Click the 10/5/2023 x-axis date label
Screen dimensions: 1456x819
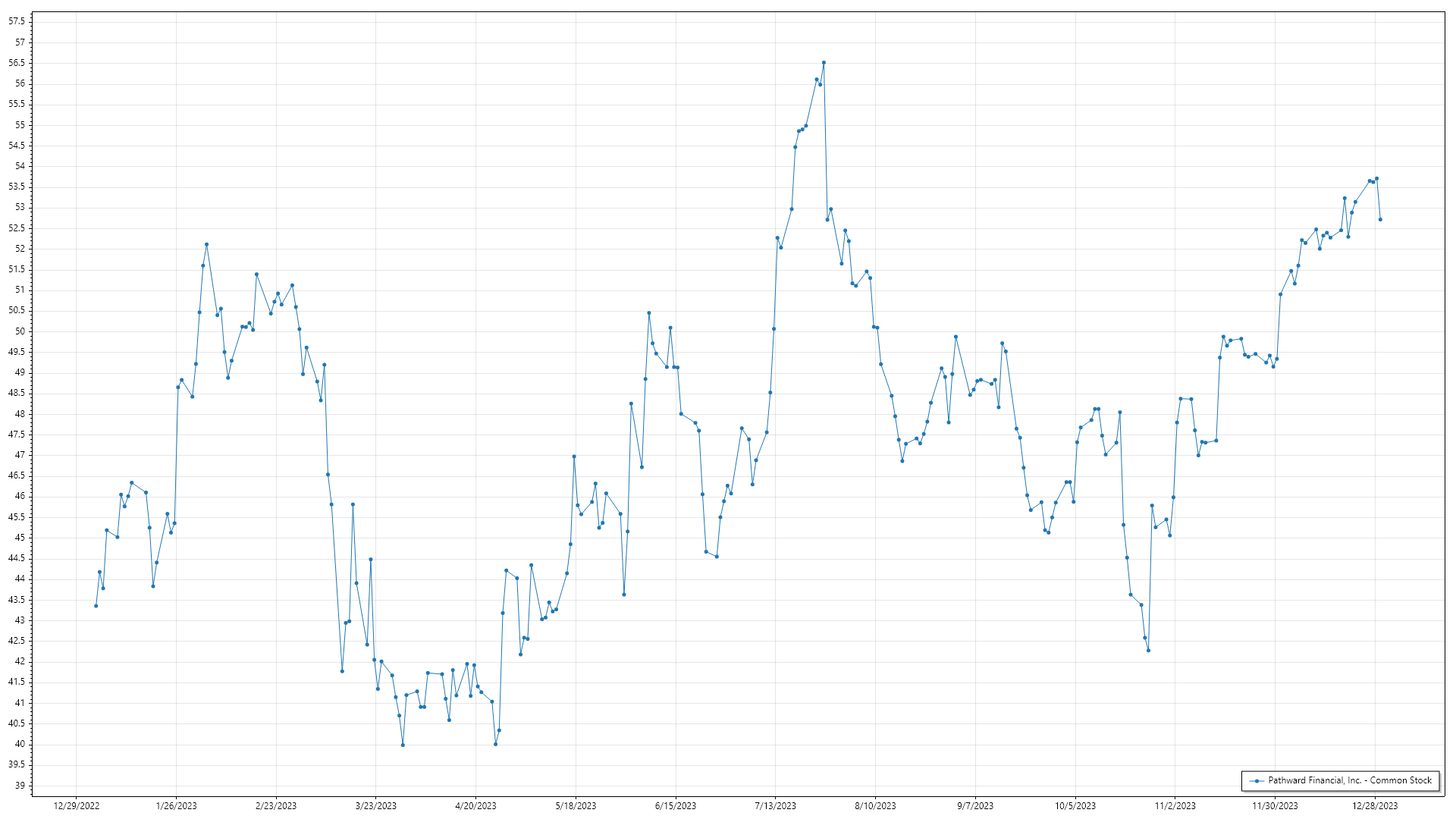(1075, 806)
